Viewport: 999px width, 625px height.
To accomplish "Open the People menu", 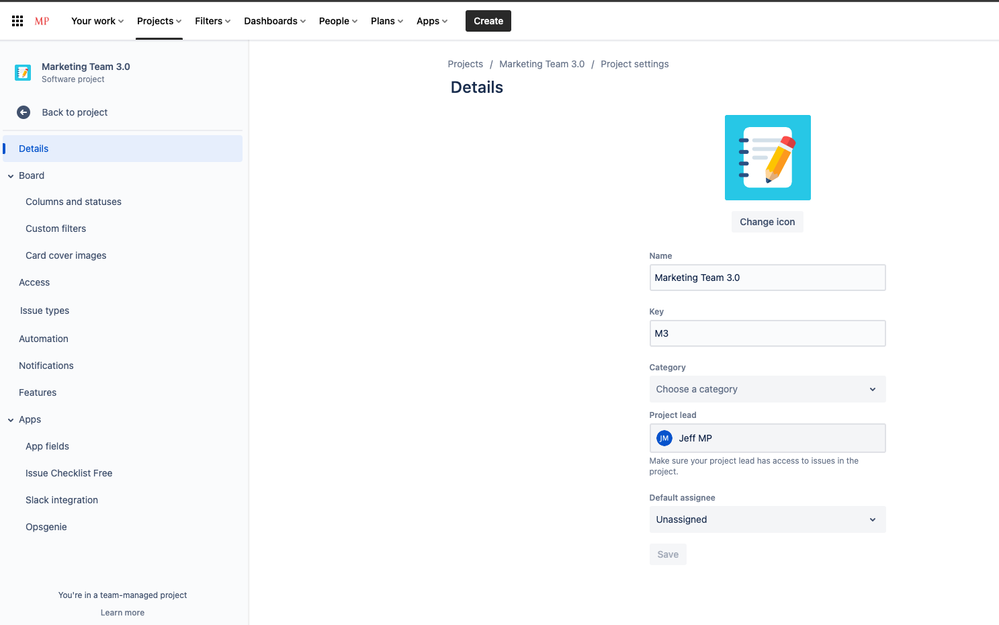I will tap(337, 20).
